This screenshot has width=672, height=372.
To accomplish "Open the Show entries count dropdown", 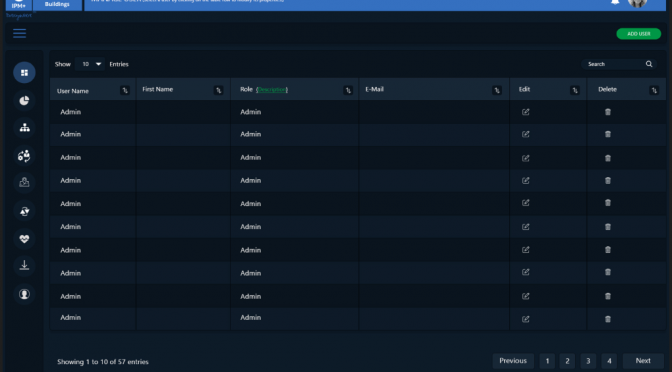I will [90, 64].
